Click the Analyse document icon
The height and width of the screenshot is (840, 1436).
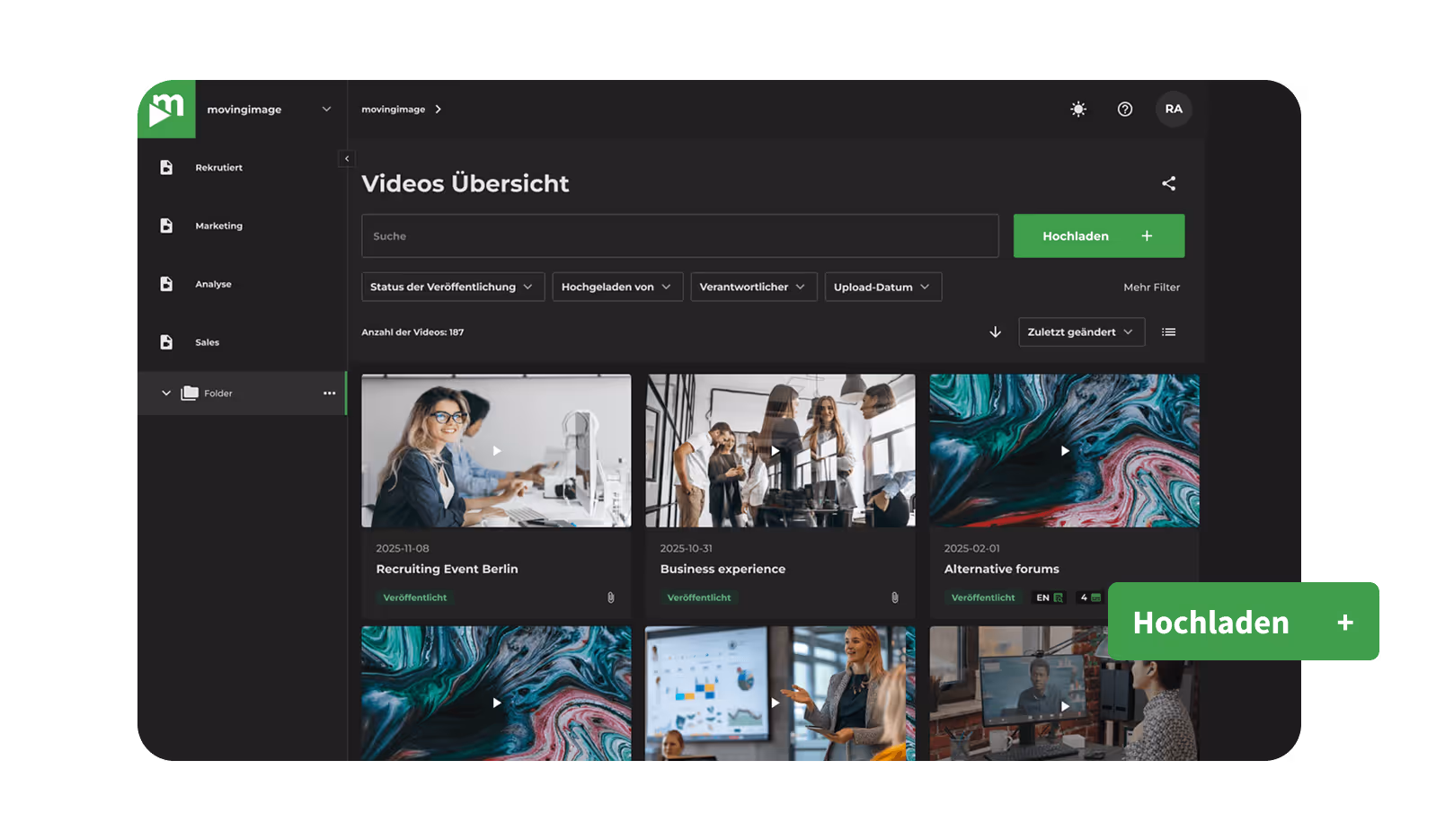tap(166, 284)
